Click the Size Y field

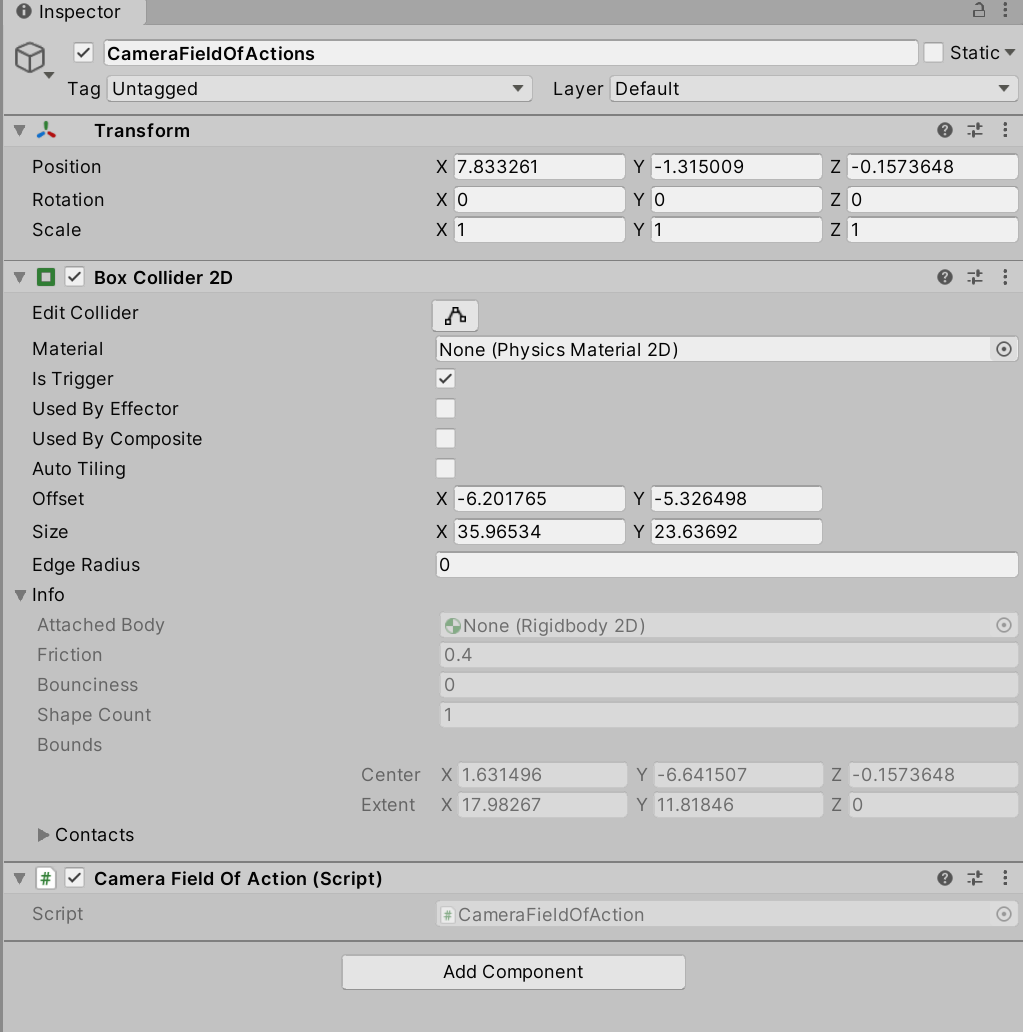click(x=736, y=531)
